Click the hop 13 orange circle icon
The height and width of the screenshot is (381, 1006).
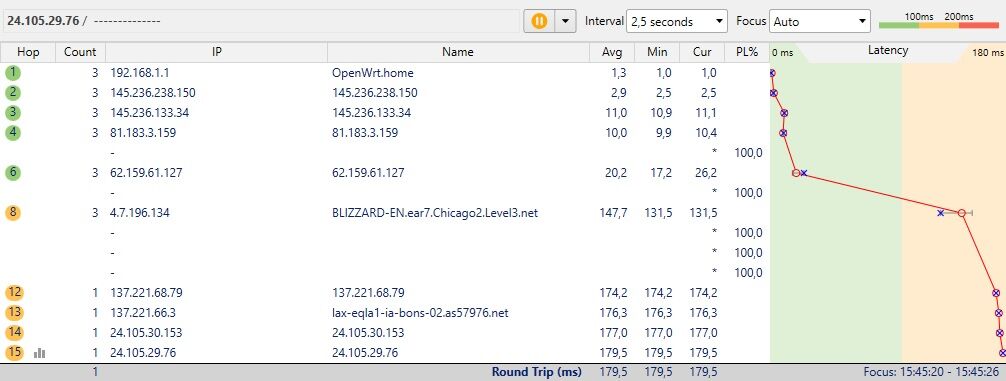tap(13, 312)
